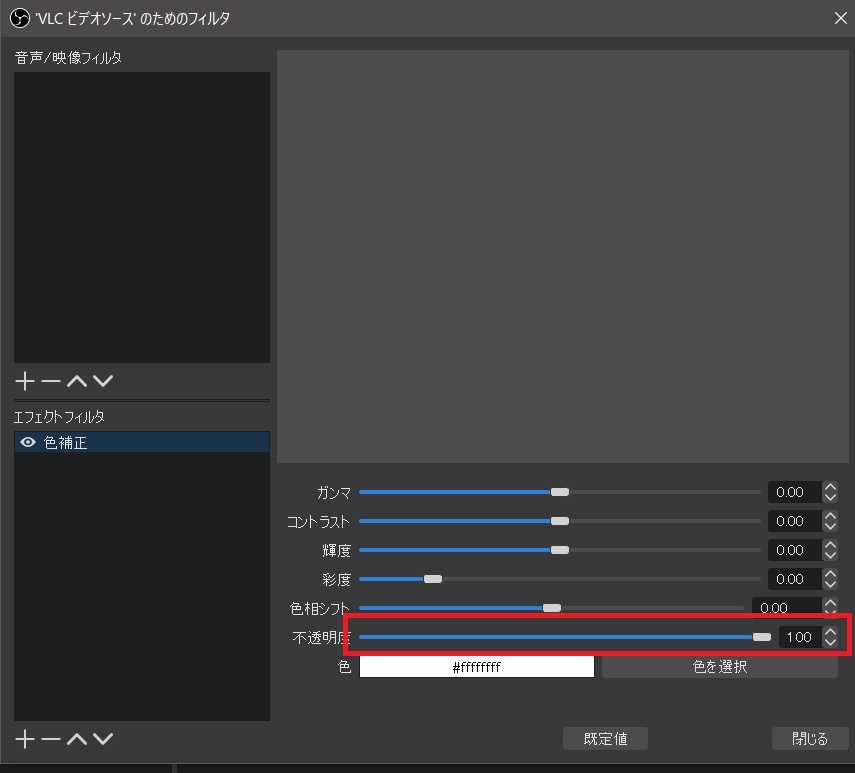Screen dimensions: 855x773
Task: Decrease 彩度 value with down stepper
Action: coord(830,584)
